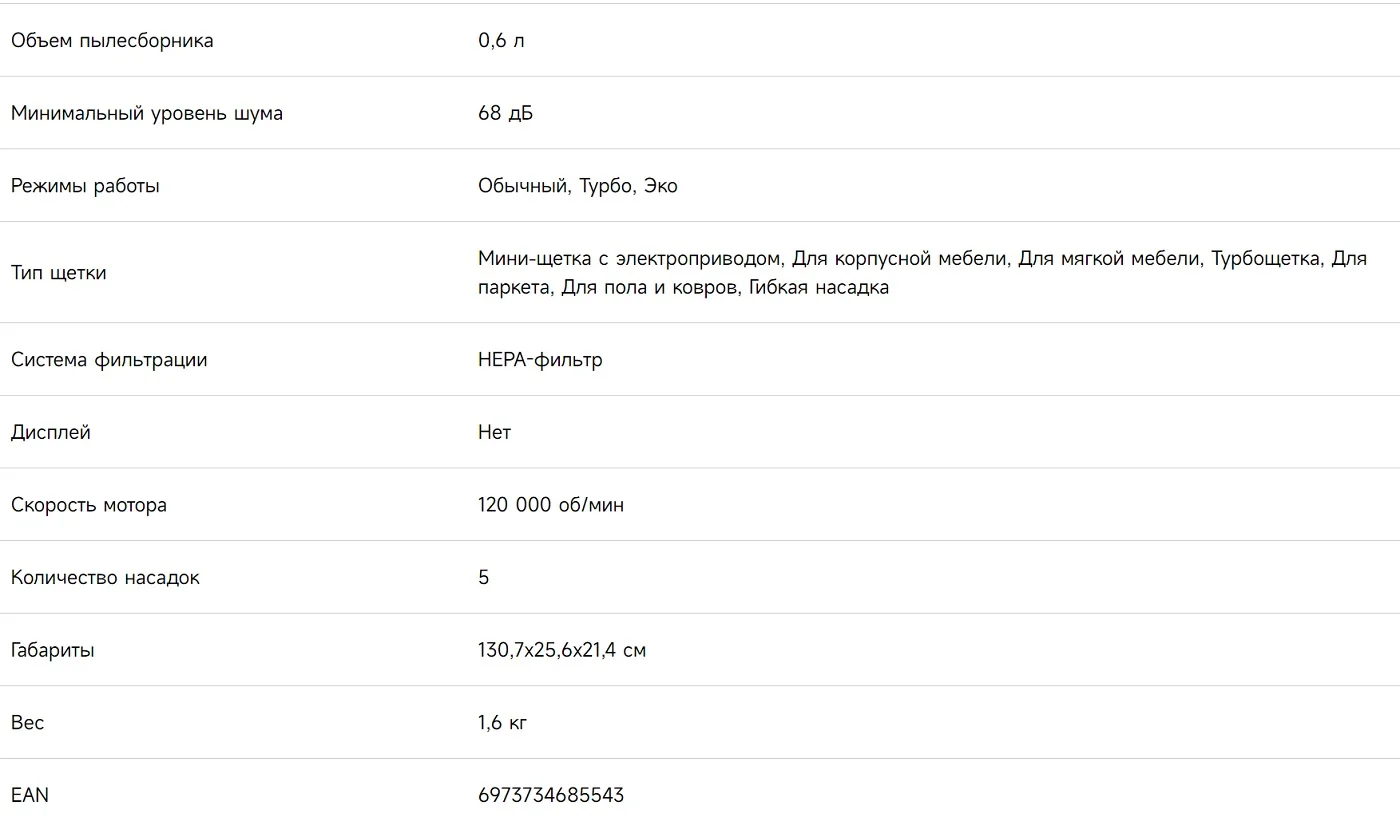Select the 'Нет' display value

tap(494, 432)
